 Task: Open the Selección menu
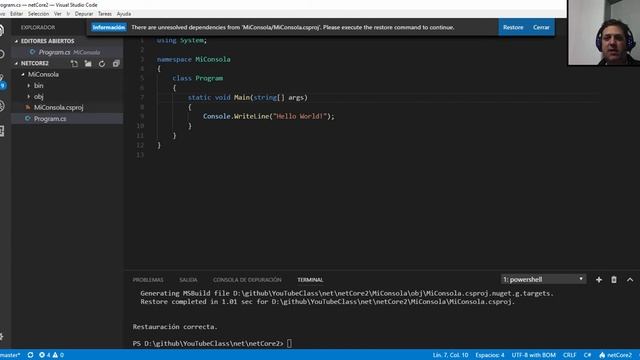[38, 14]
